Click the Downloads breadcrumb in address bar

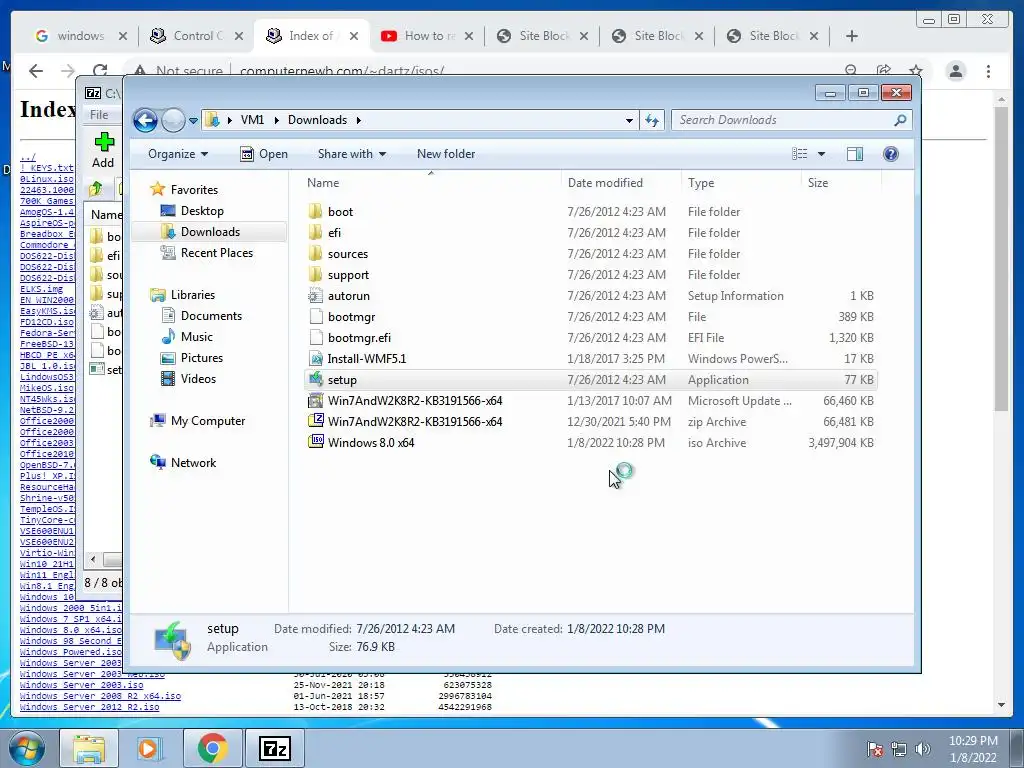tap(317, 120)
